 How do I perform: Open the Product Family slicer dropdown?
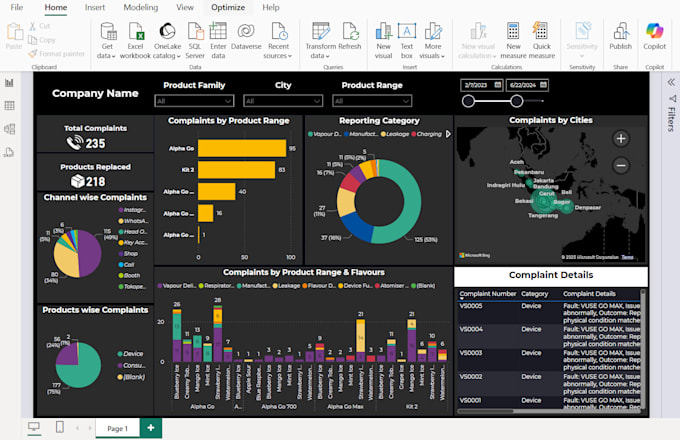click(194, 101)
